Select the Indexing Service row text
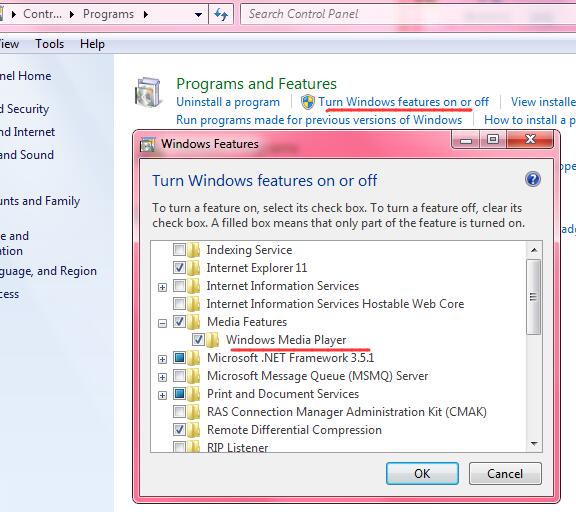This screenshot has height=512, width=576. (x=249, y=250)
